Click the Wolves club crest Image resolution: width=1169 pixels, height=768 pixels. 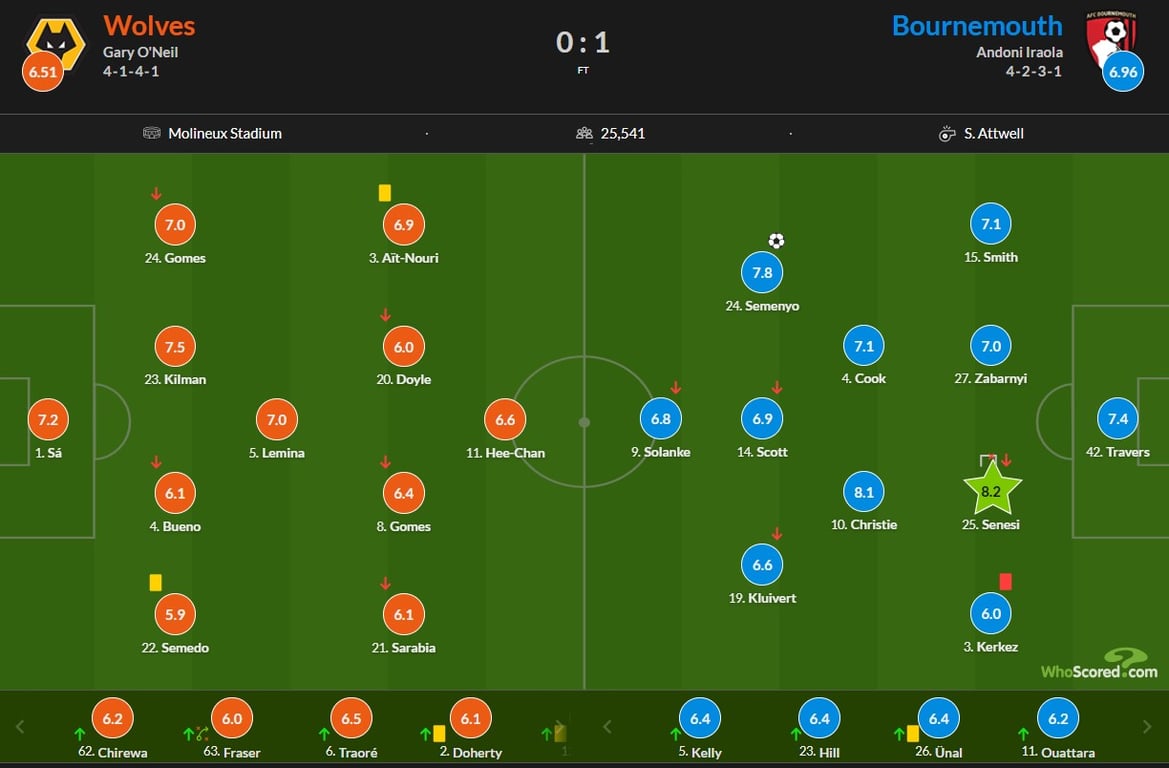[58, 42]
